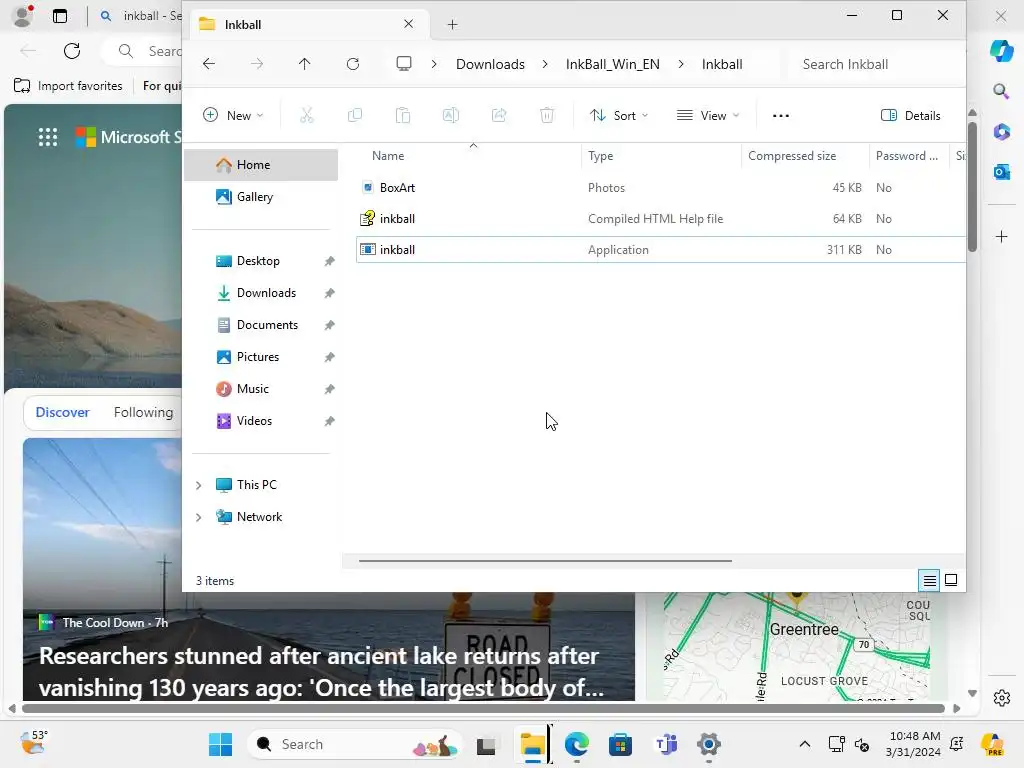Click Downloads in the address breadcrumb
The image size is (1024, 768).
[x=490, y=64]
